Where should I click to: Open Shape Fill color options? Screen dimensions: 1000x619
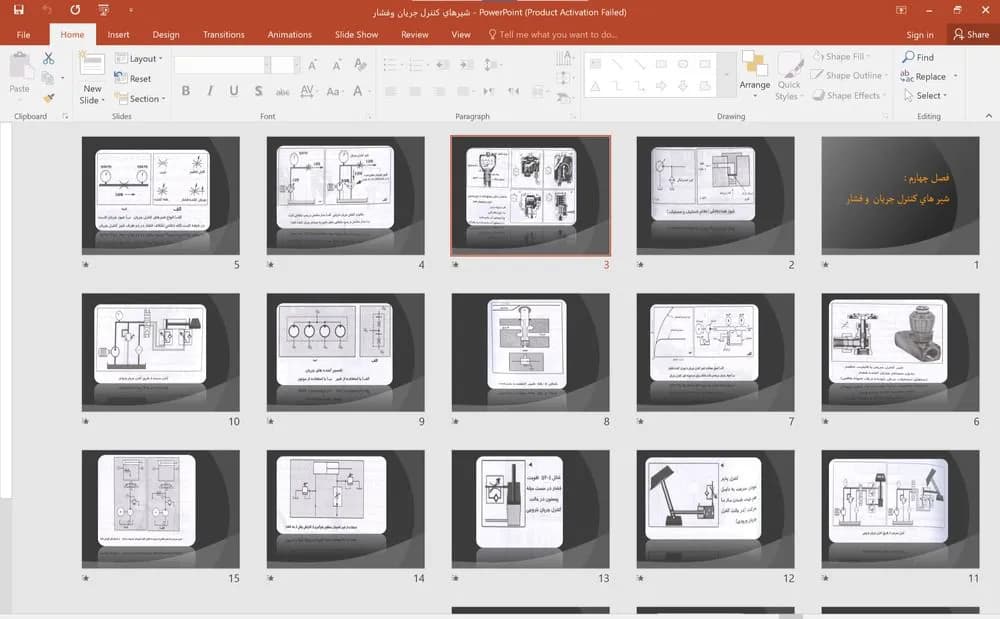pyautogui.click(x=842, y=57)
